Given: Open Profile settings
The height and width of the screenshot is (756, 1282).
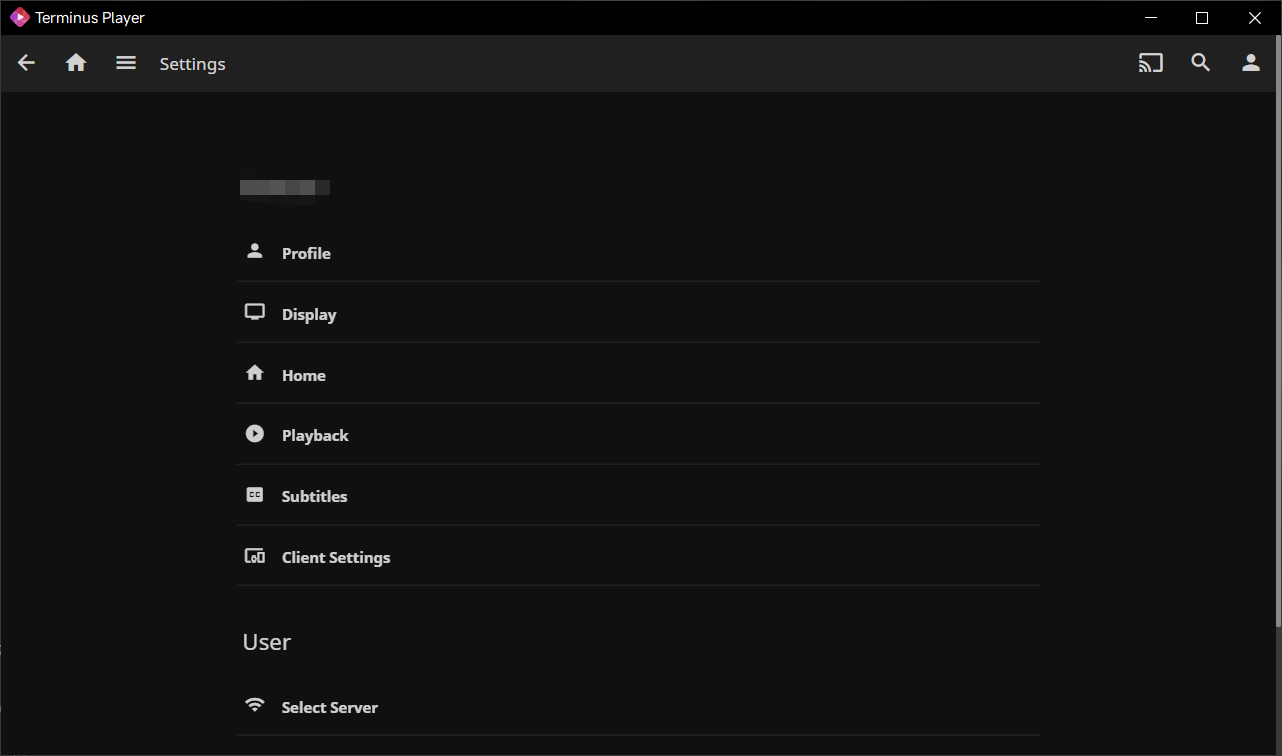Looking at the screenshot, I should (306, 253).
